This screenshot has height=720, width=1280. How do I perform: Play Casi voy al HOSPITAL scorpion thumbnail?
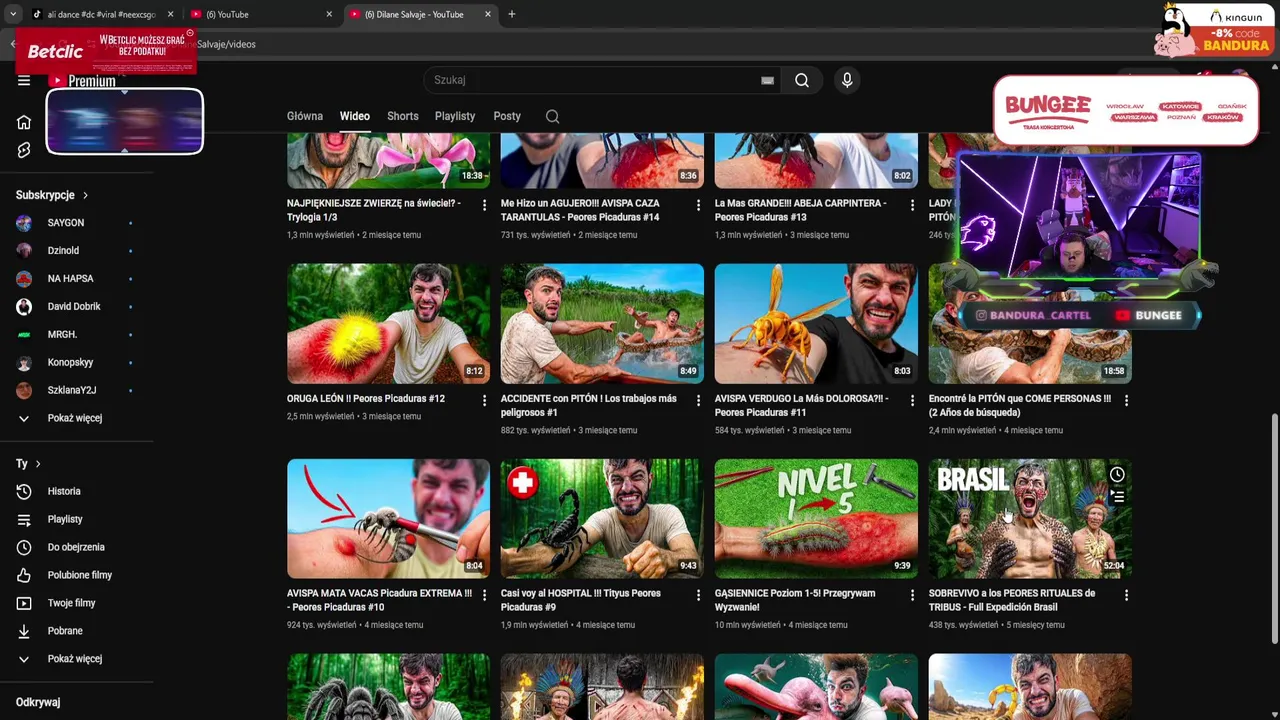point(602,518)
